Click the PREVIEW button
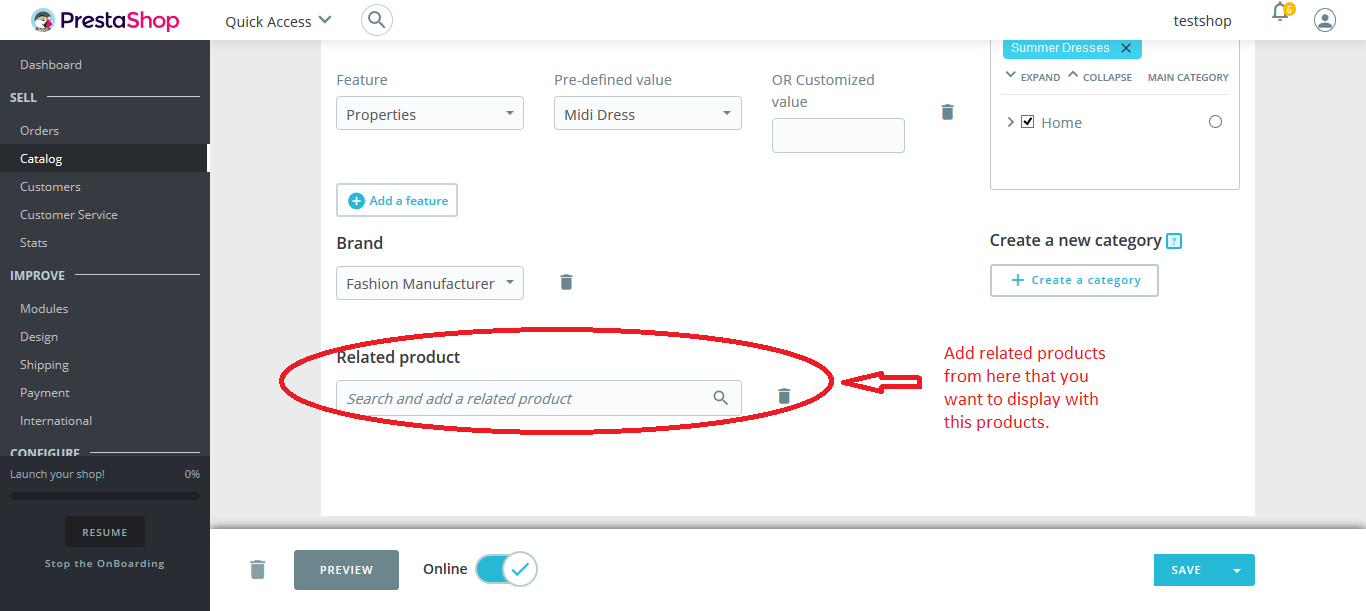This screenshot has width=1366, height=611. pos(346,570)
